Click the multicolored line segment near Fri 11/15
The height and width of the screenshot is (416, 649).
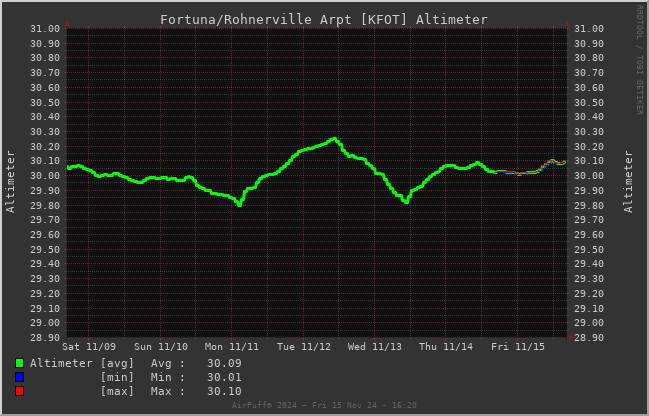(530, 168)
